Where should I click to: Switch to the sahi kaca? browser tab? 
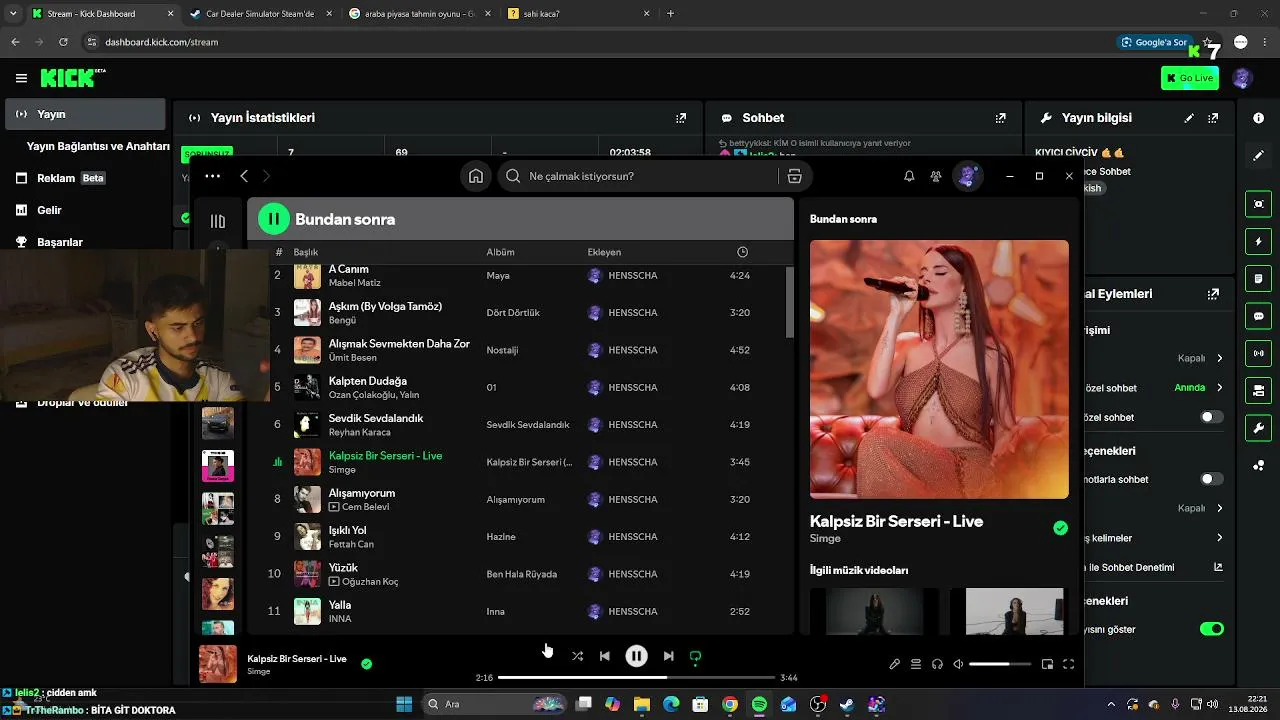point(580,14)
